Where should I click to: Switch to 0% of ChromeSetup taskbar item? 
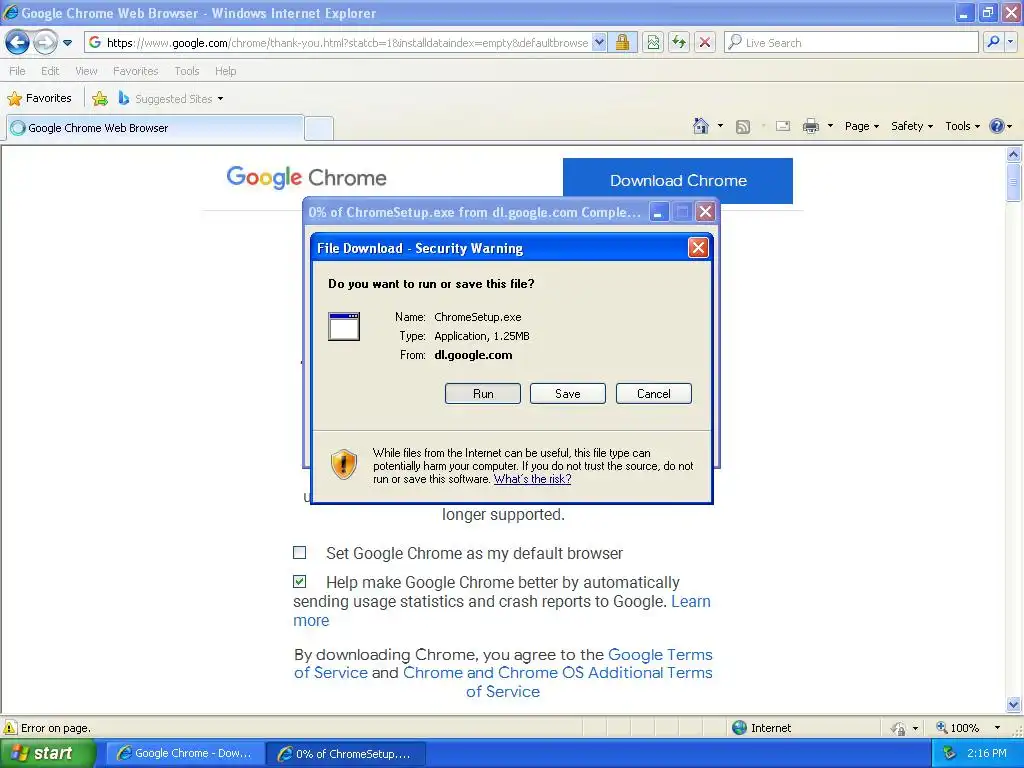pos(346,754)
